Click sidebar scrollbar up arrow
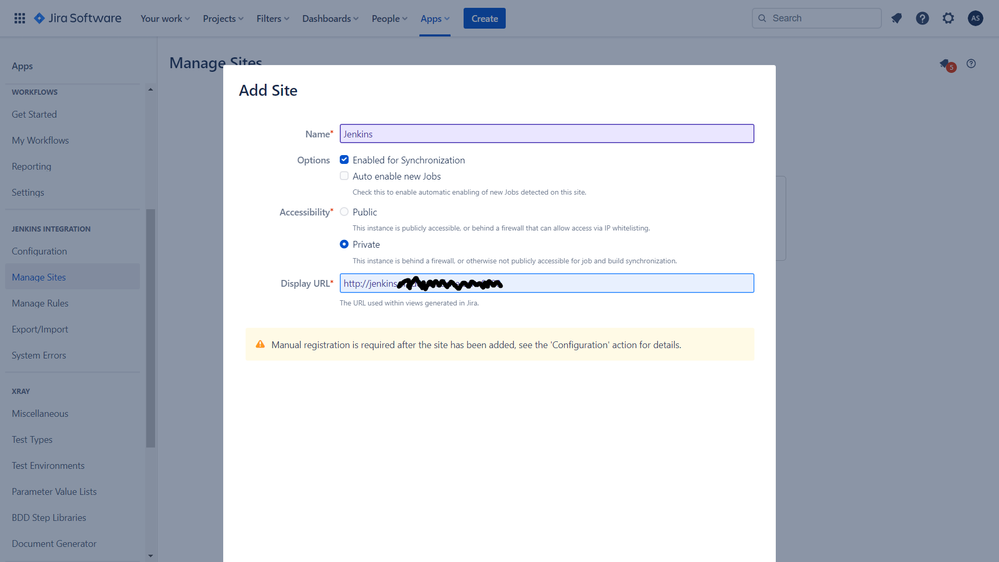The height and width of the screenshot is (562, 999). click(150, 90)
